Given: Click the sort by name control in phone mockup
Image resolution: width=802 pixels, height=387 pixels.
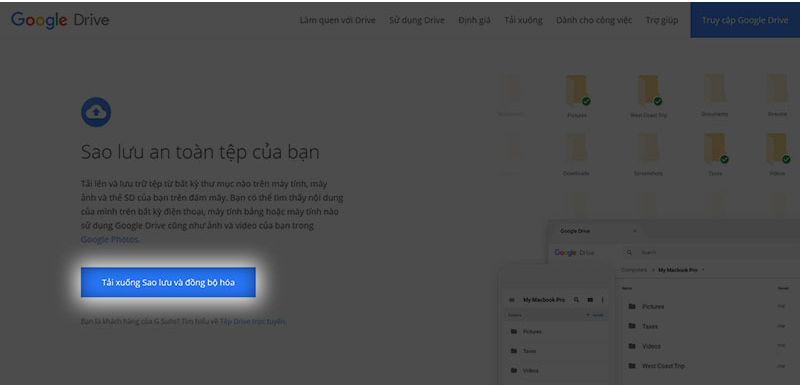Looking at the screenshot, I should pos(595,315).
